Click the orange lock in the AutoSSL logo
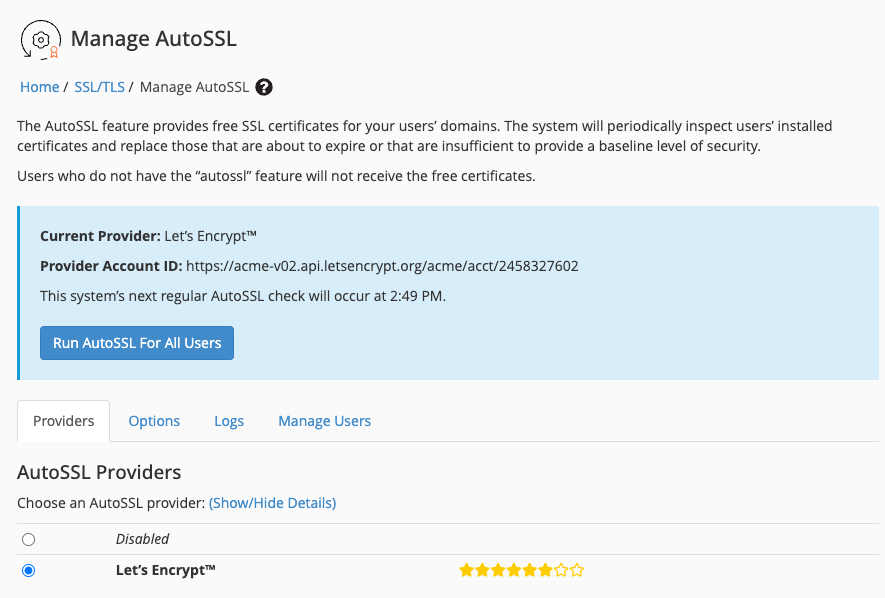 [55, 50]
